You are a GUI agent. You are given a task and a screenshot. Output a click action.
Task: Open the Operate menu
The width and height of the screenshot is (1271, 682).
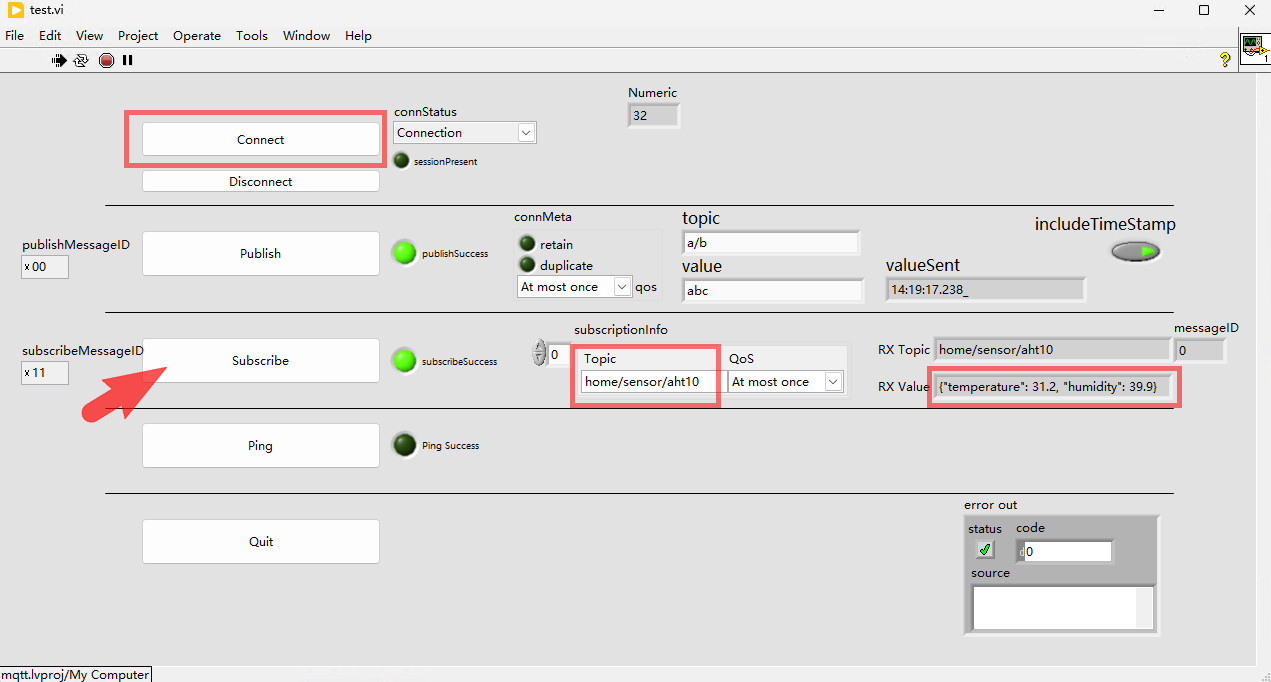pyautogui.click(x=196, y=35)
